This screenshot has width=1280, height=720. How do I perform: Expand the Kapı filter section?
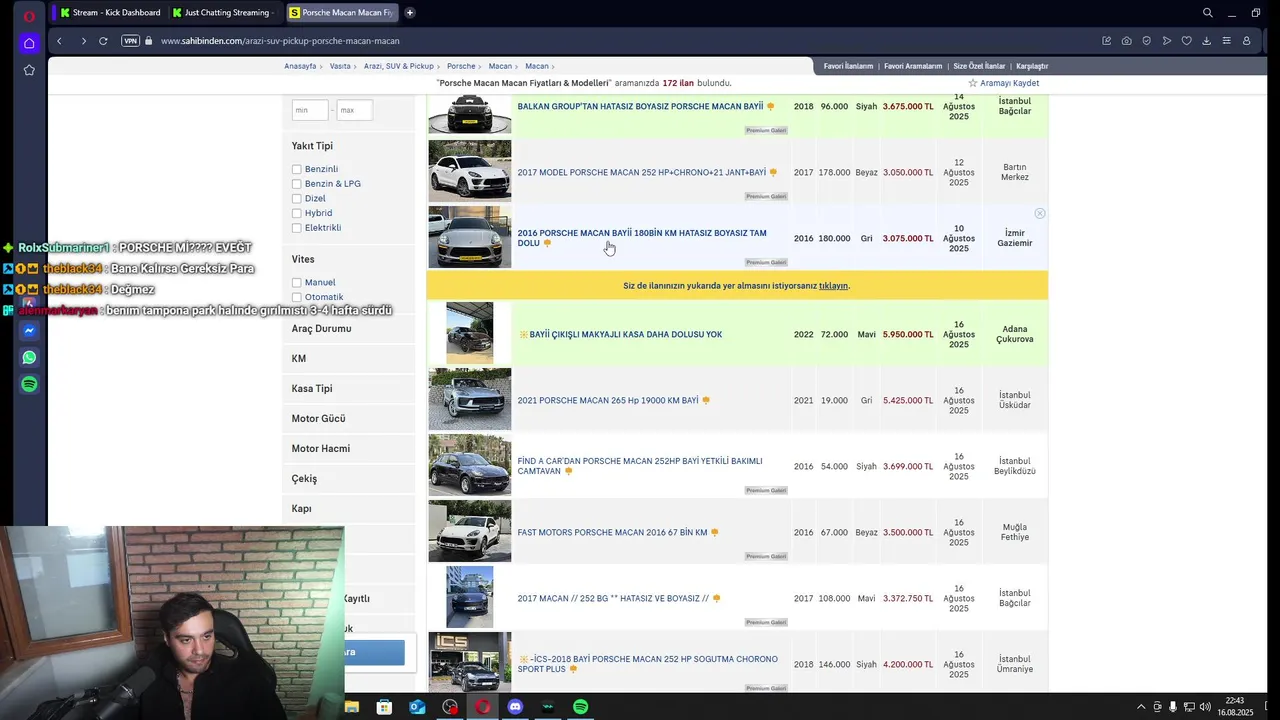coord(348,508)
